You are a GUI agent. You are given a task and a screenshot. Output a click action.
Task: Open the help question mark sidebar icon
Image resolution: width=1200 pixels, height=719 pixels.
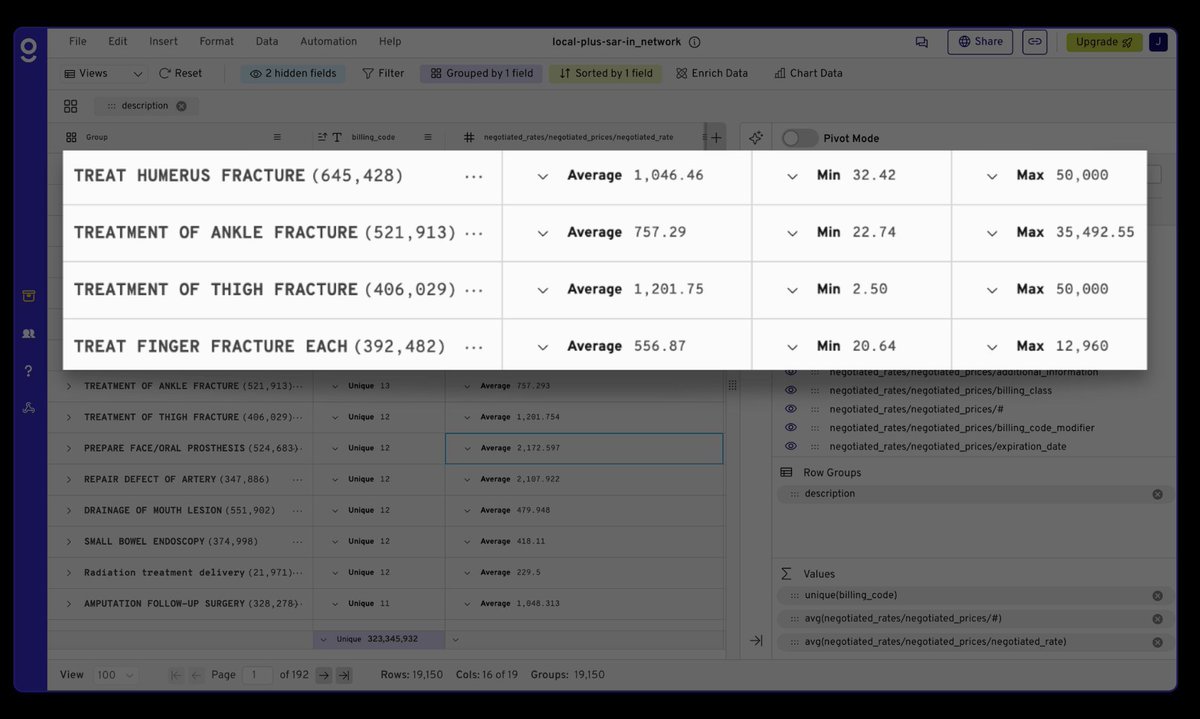(x=29, y=371)
